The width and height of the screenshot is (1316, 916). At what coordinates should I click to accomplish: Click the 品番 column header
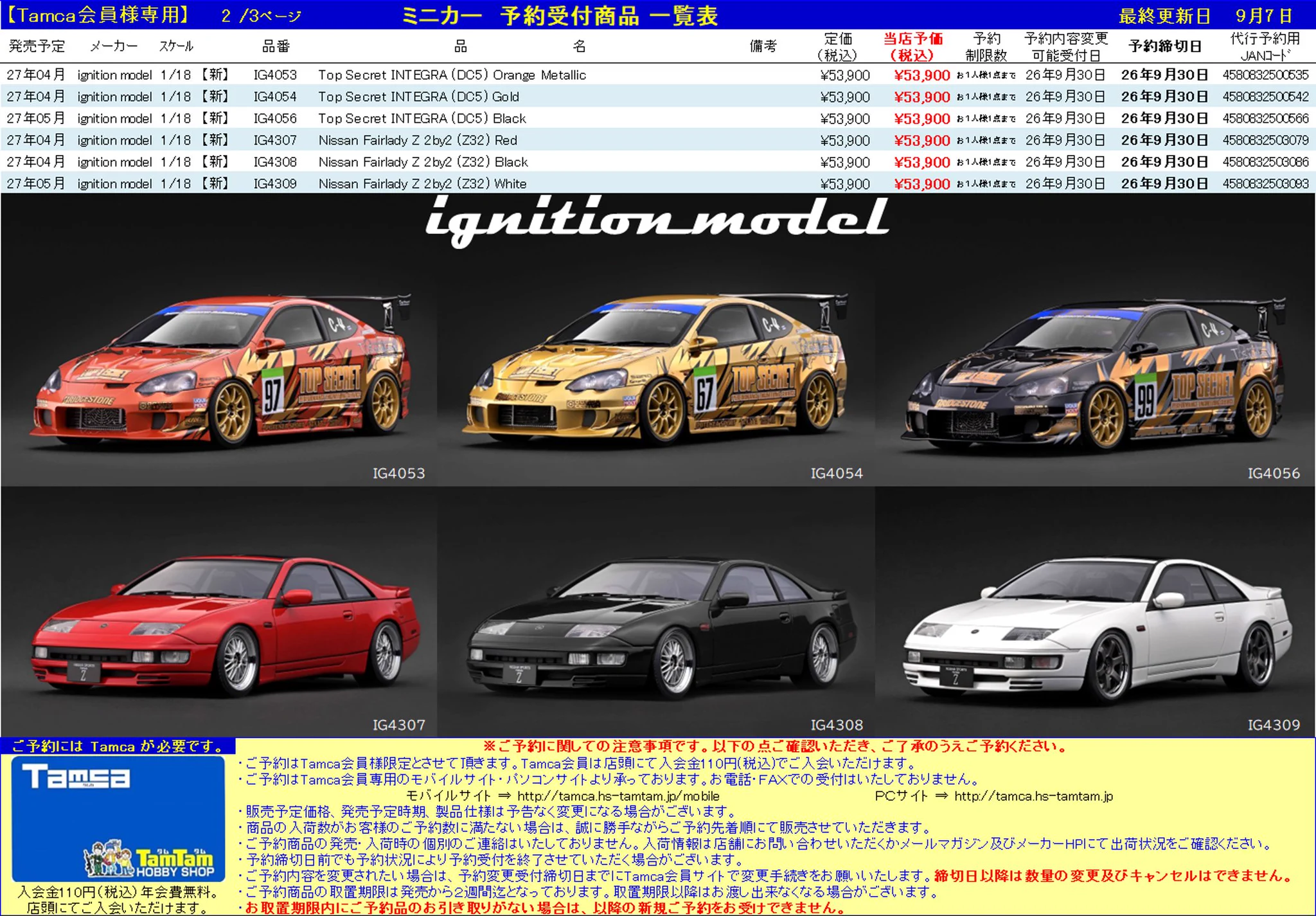coord(276,46)
